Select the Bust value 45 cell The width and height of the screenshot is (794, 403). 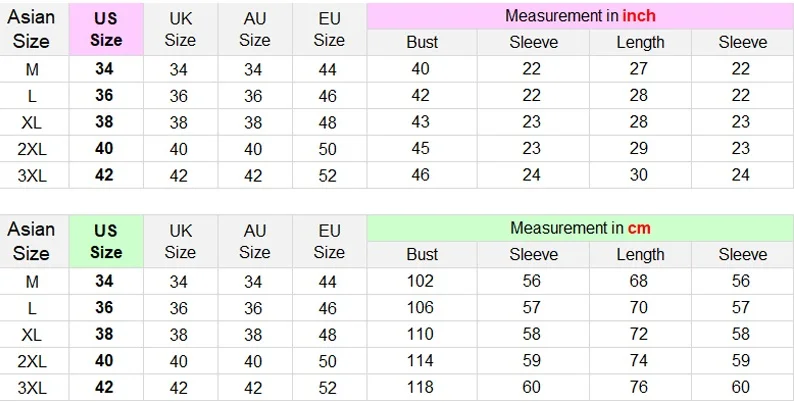point(422,148)
